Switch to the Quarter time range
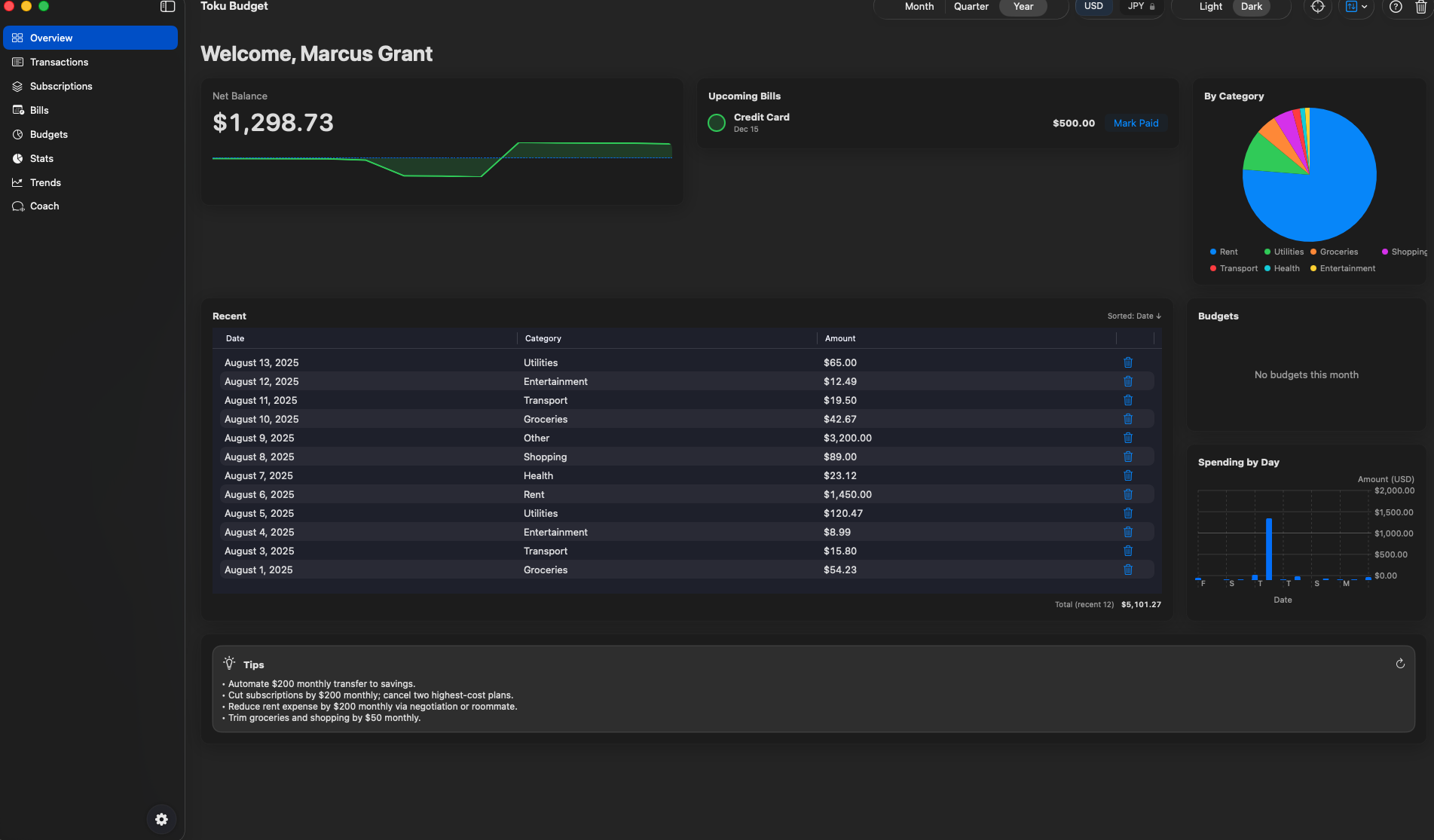Viewport: 1434px width, 840px height. (971, 7)
